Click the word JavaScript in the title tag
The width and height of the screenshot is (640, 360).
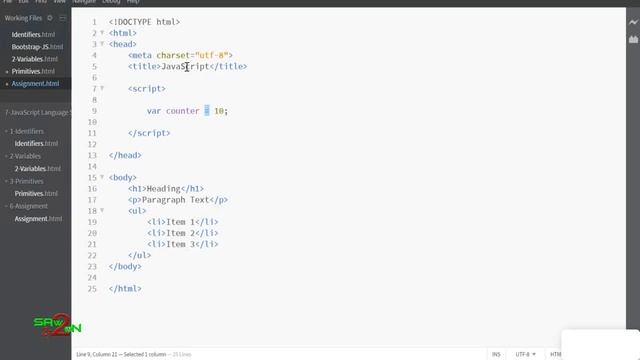click(185, 67)
